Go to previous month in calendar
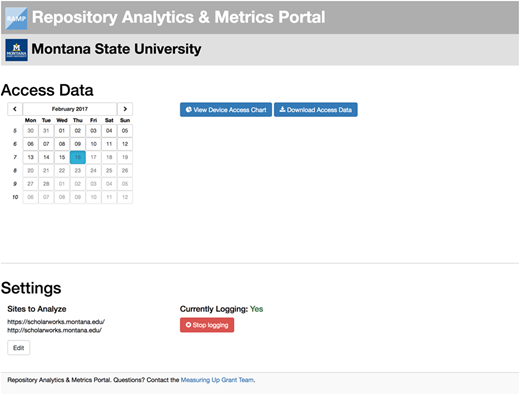Screen dimensions: 520x395 click(15, 109)
